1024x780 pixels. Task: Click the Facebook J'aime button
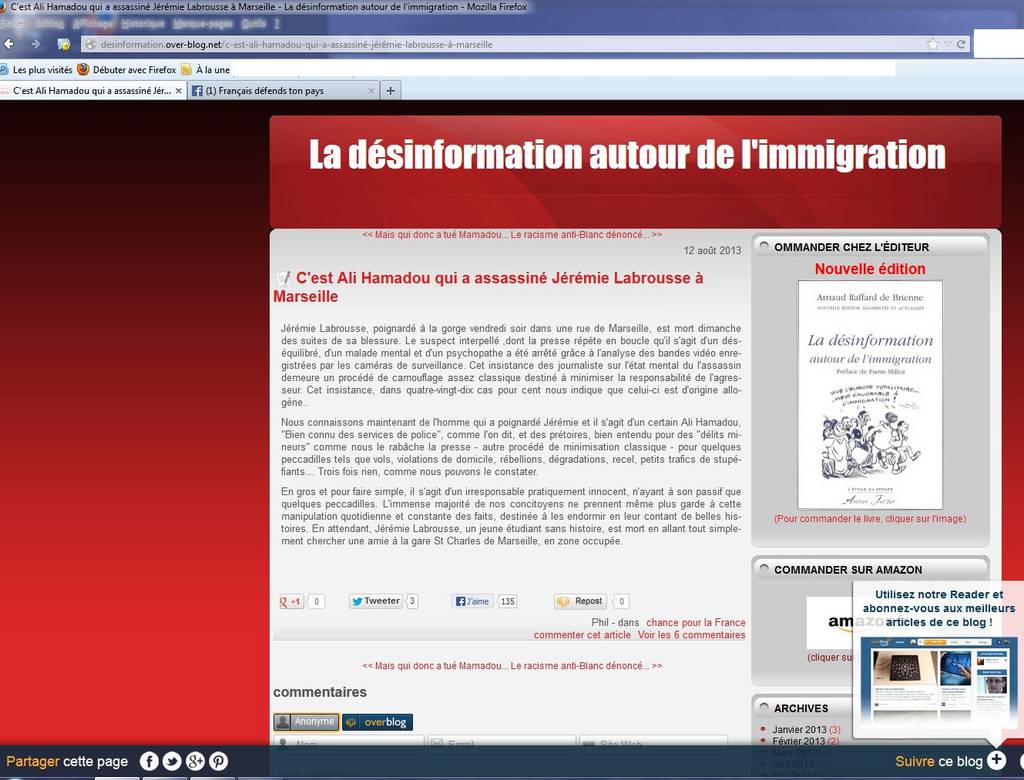[x=473, y=601]
